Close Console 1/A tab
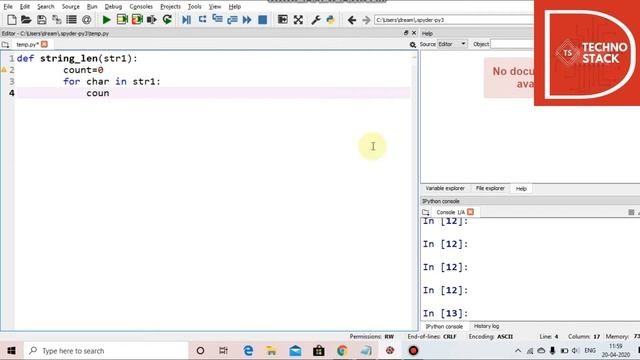The height and width of the screenshot is (360, 640). [471, 212]
